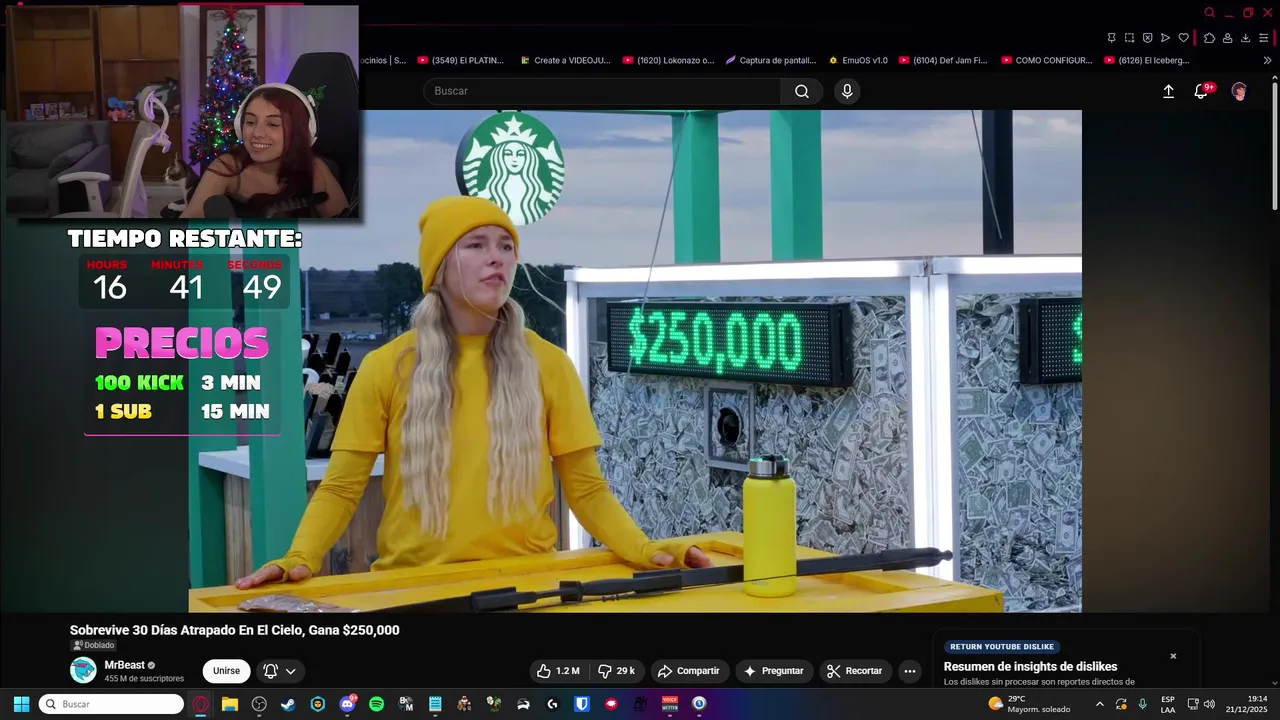Open the ad blocker shield icon

point(1147,38)
